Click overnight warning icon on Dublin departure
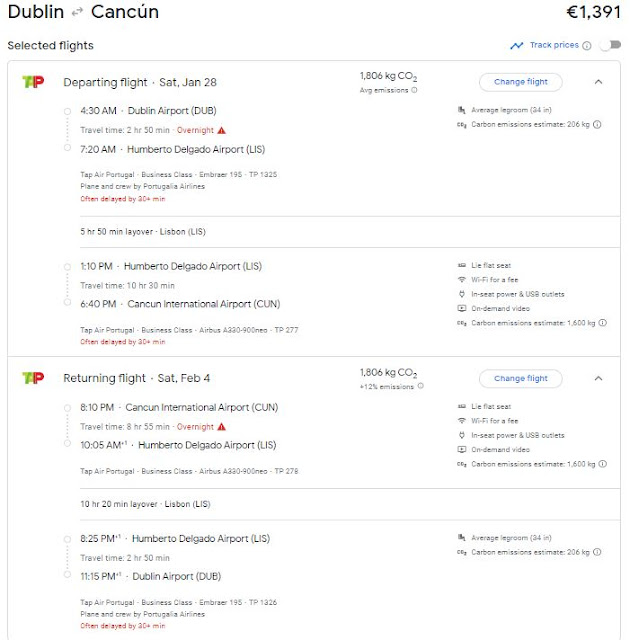This screenshot has width=630, height=640. click(222, 130)
